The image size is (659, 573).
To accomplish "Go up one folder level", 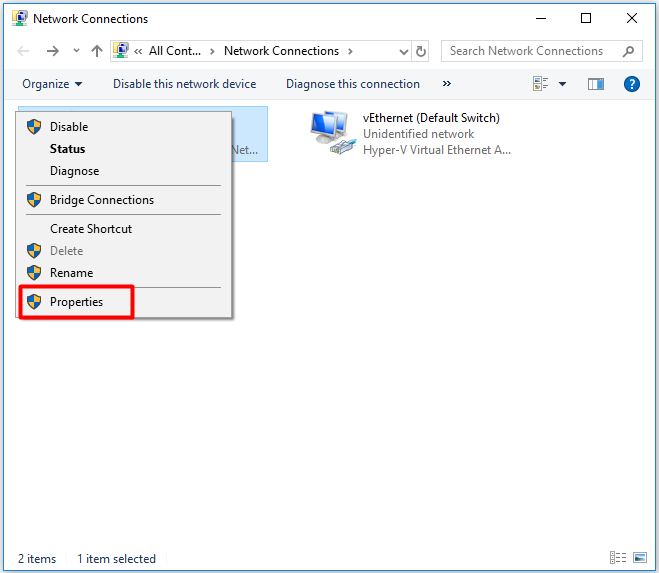I will pos(97,51).
